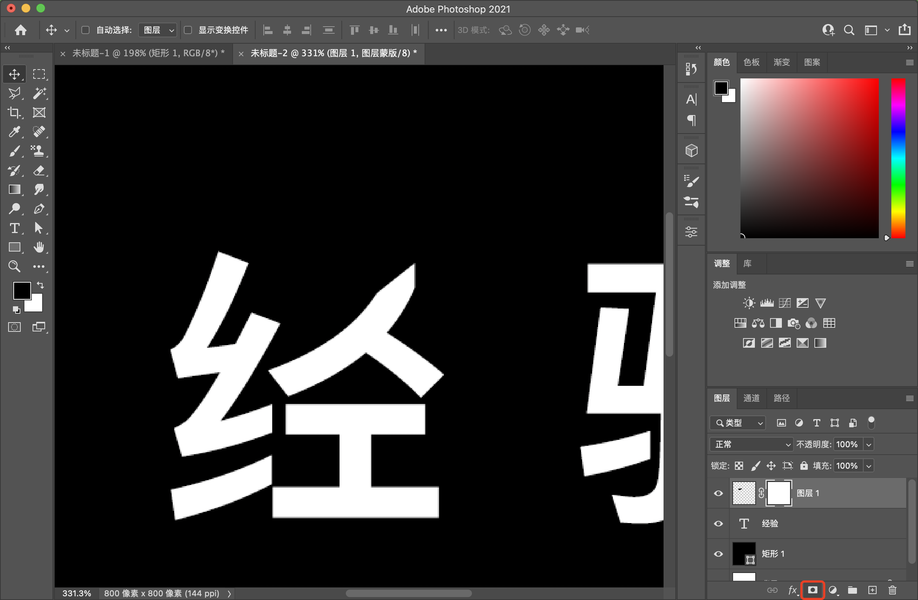Switch to the 库 tab

pos(747,263)
